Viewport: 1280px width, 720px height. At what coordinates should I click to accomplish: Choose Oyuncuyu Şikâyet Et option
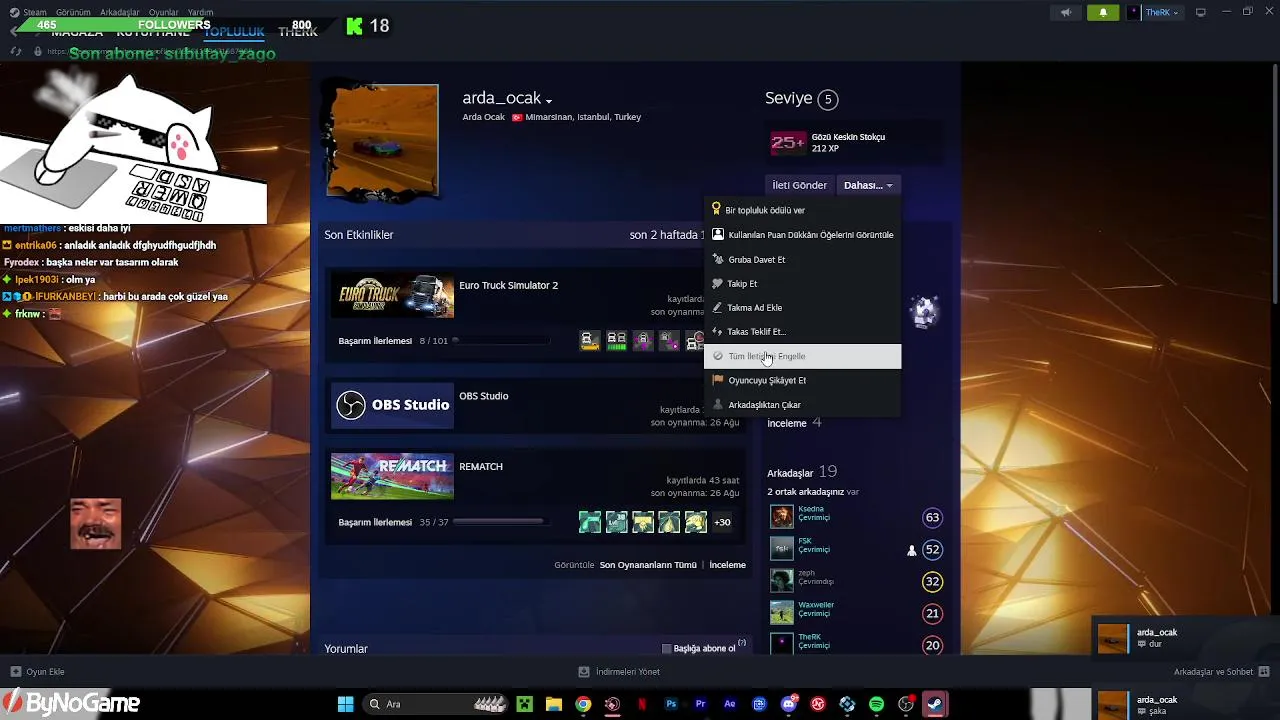tap(802, 380)
